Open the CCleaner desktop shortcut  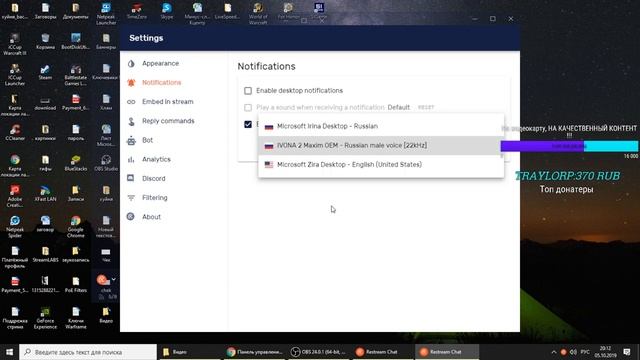15,132
